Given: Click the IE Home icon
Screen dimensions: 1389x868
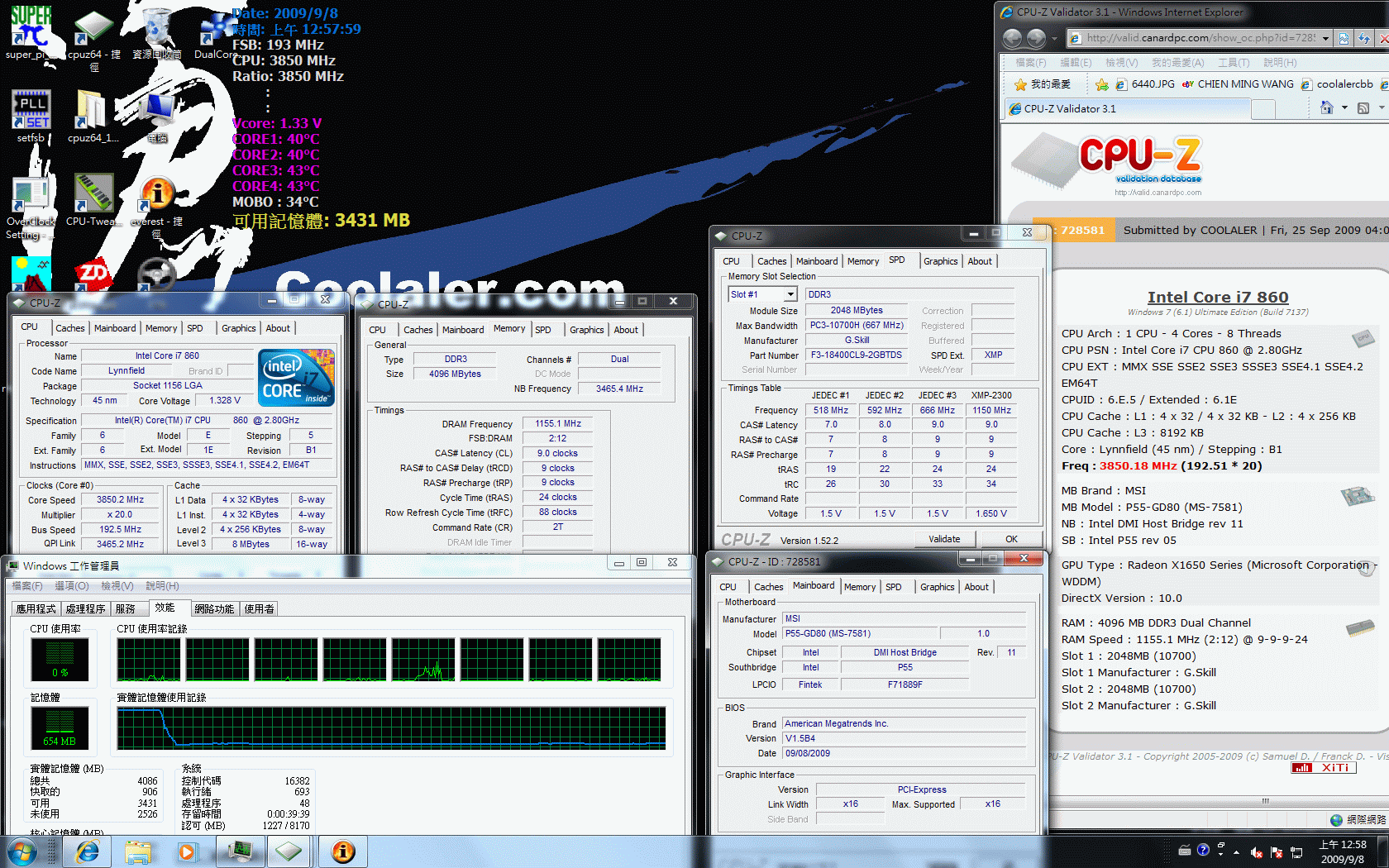Looking at the screenshot, I should coord(1327,107).
